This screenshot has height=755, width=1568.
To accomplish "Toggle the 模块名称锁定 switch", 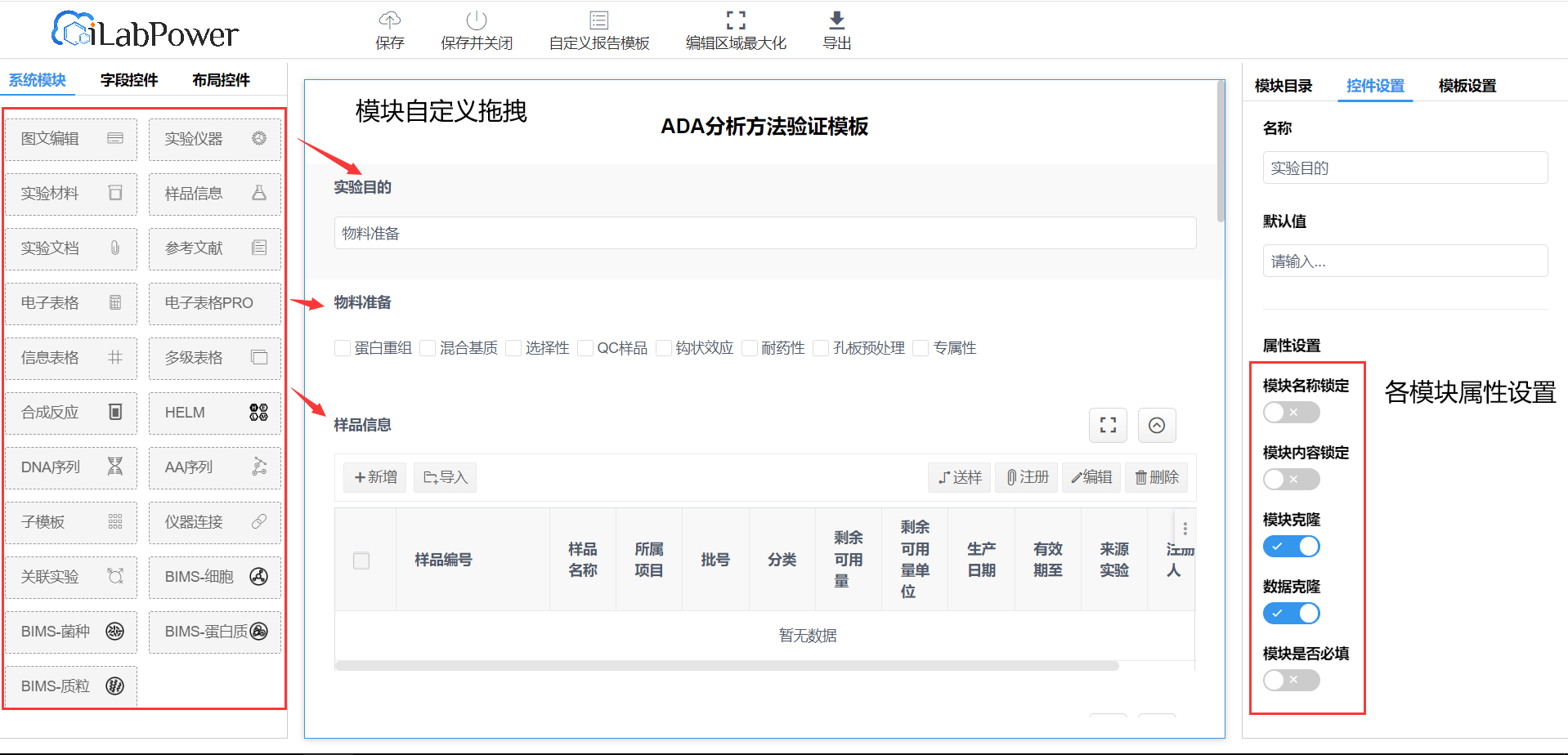I will (x=1292, y=413).
